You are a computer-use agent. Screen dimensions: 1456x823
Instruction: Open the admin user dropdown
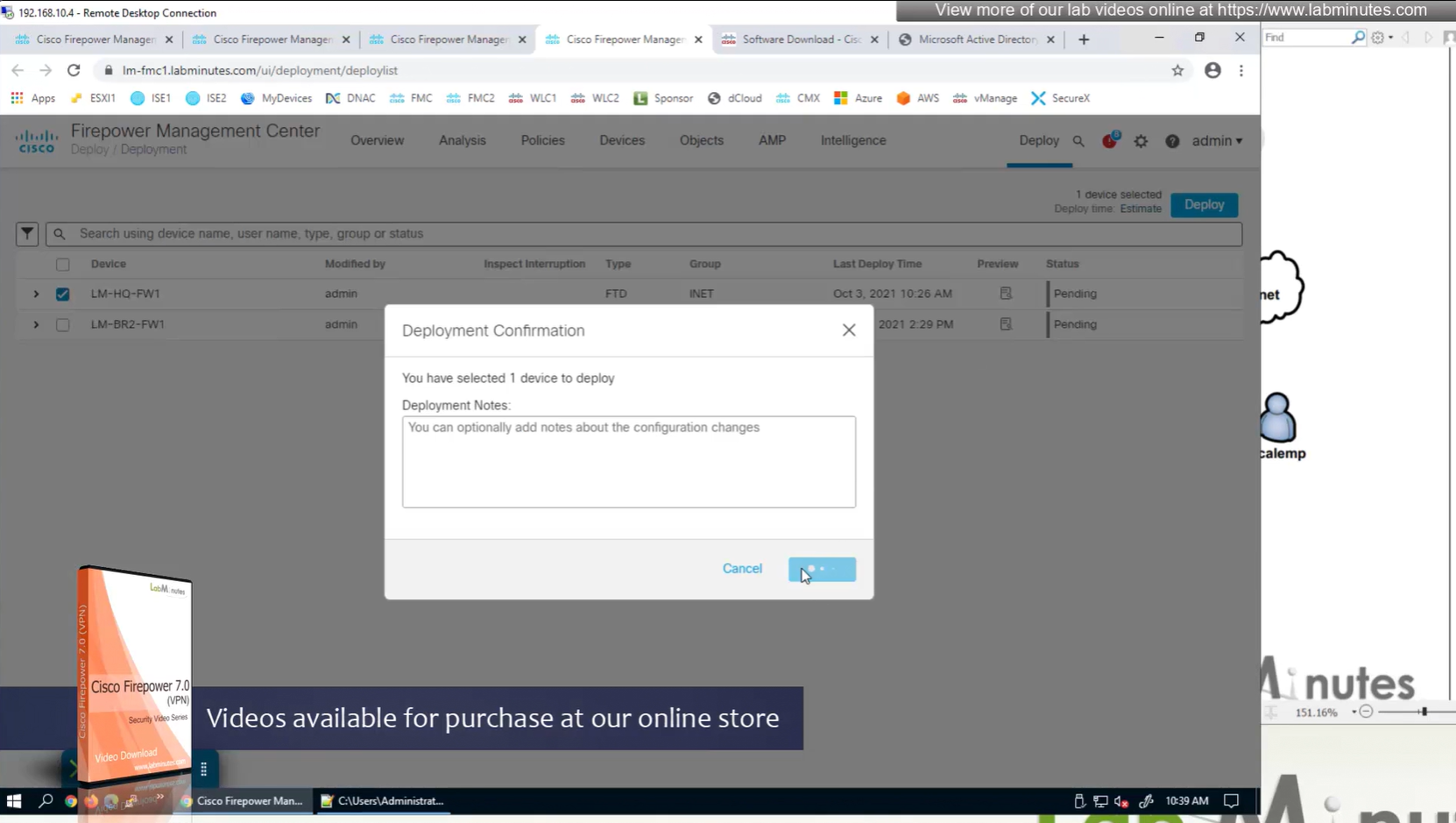click(1217, 141)
